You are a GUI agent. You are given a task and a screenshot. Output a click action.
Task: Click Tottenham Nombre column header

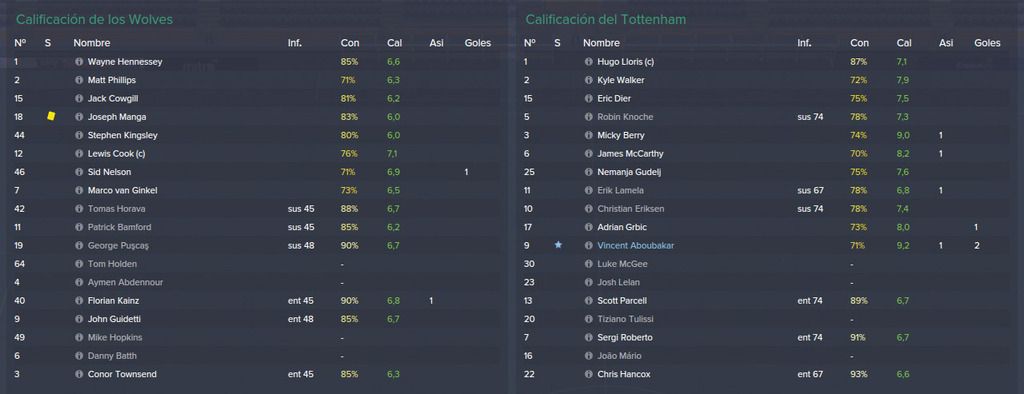601,43
